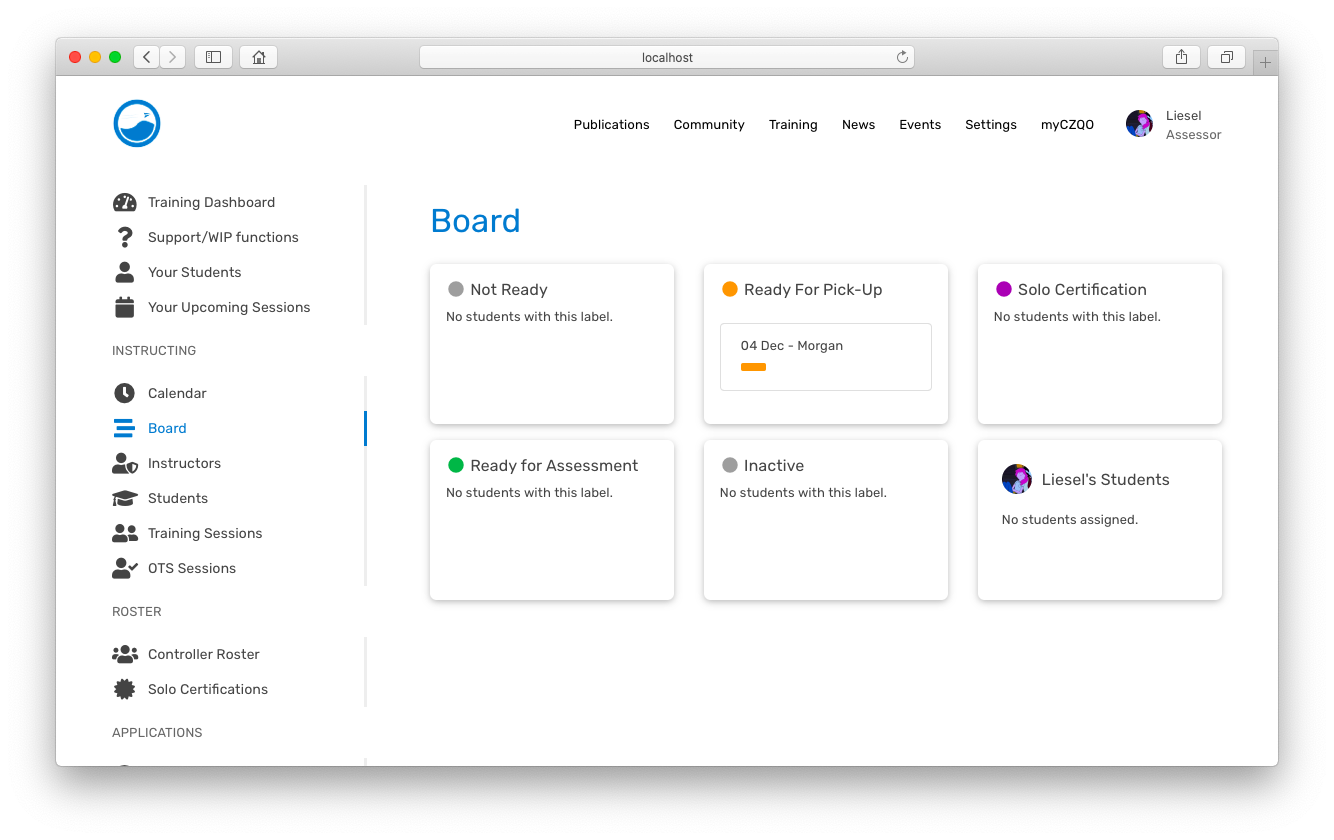
Task: Click the purple status dot on Solo Certification
Action: (1005, 289)
